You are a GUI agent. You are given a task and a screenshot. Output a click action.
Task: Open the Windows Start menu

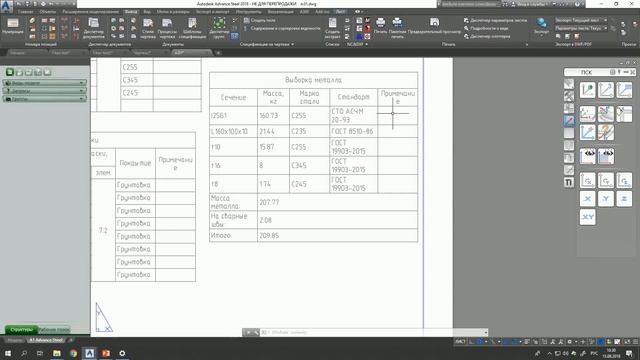[8, 353]
